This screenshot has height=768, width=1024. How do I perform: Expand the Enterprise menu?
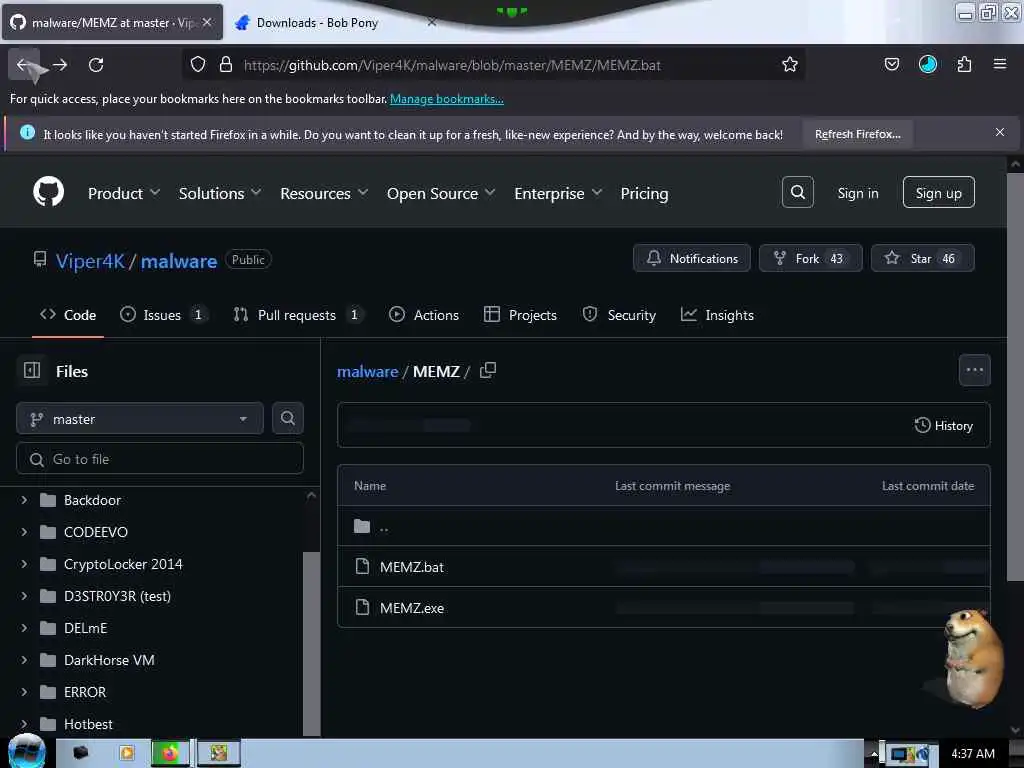coord(558,193)
